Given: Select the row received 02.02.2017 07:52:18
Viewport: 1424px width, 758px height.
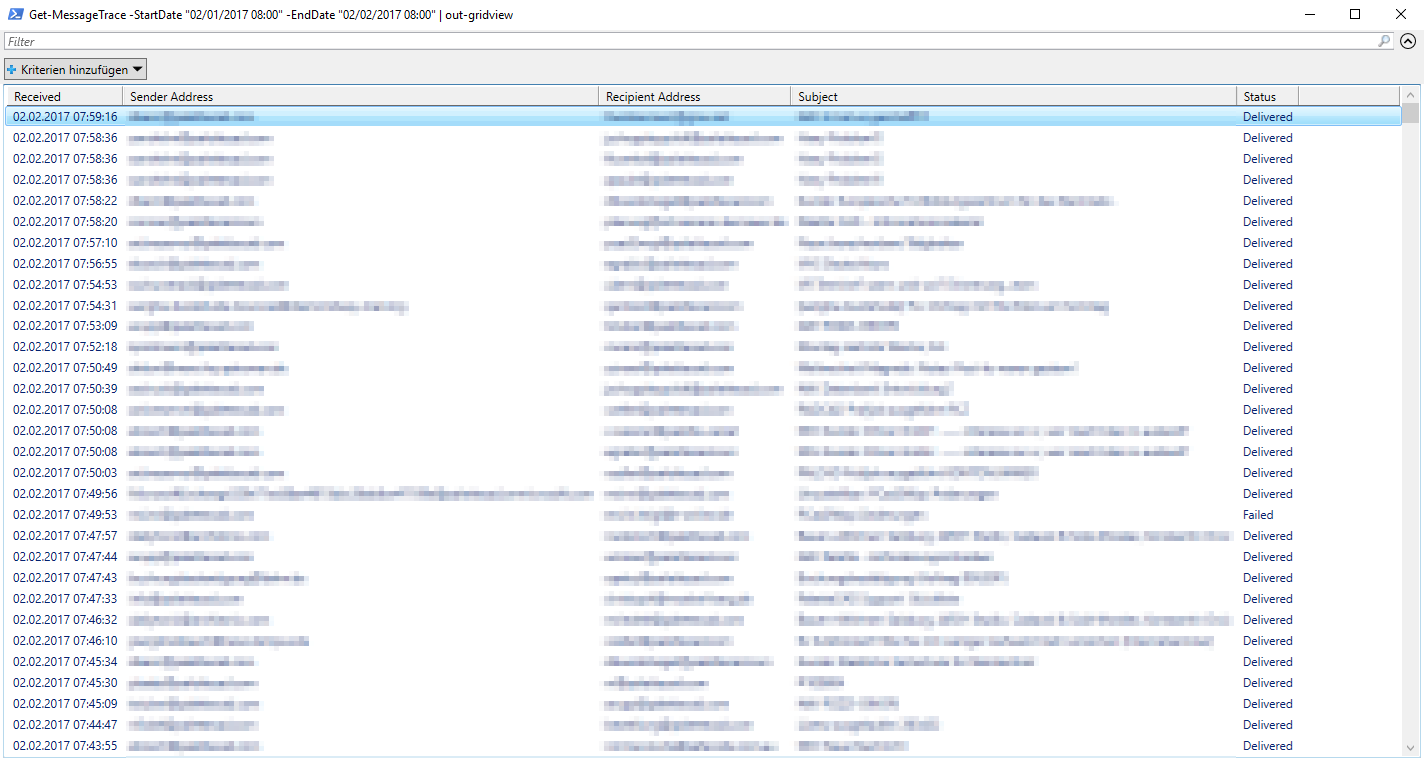Looking at the screenshot, I should [703, 347].
